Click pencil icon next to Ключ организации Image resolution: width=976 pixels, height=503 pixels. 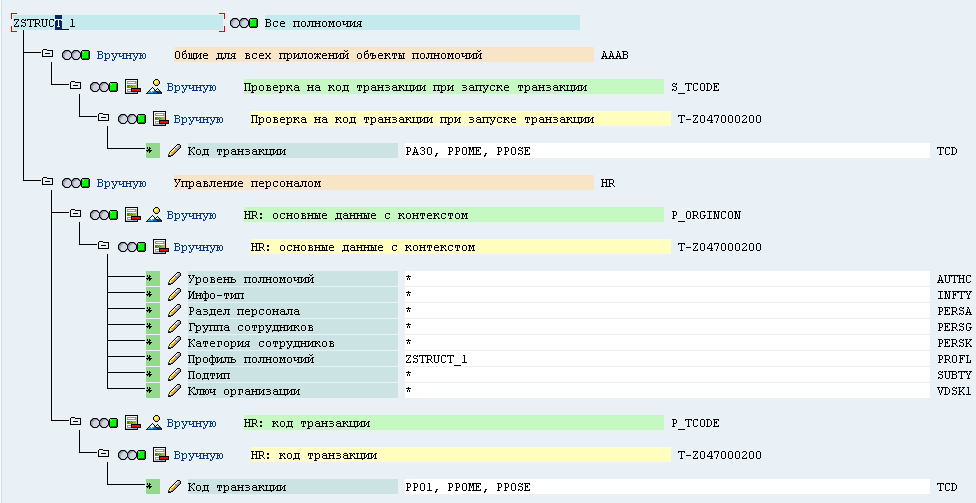pos(175,391)
